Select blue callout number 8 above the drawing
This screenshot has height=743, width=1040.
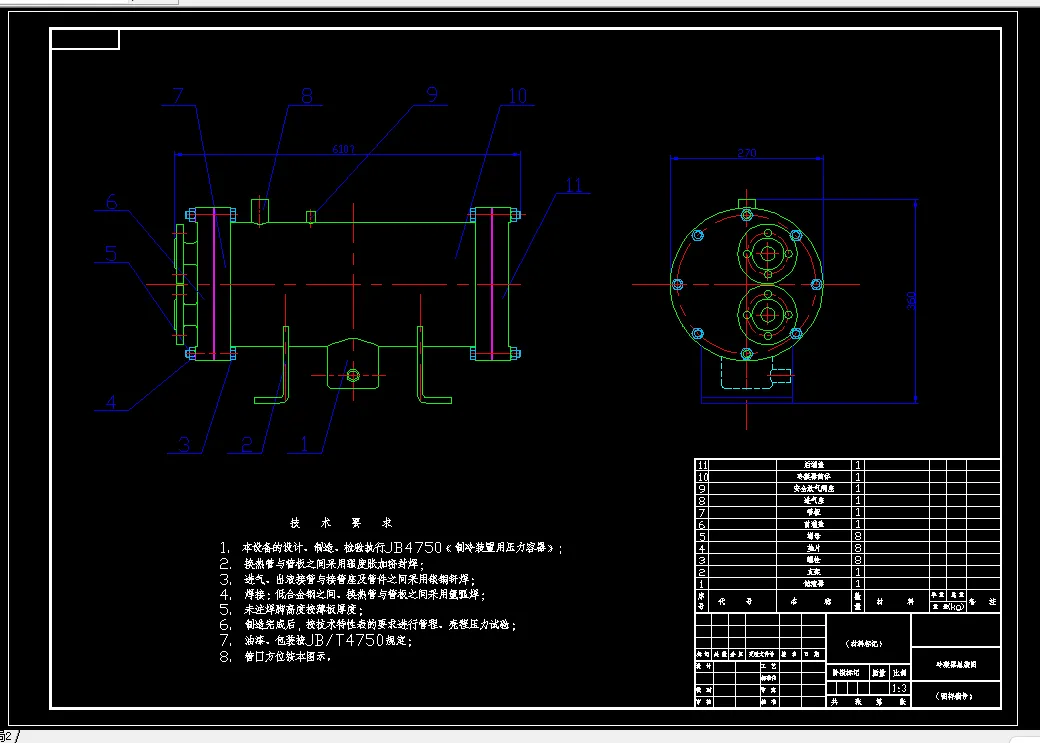click(x=306, y=96)
